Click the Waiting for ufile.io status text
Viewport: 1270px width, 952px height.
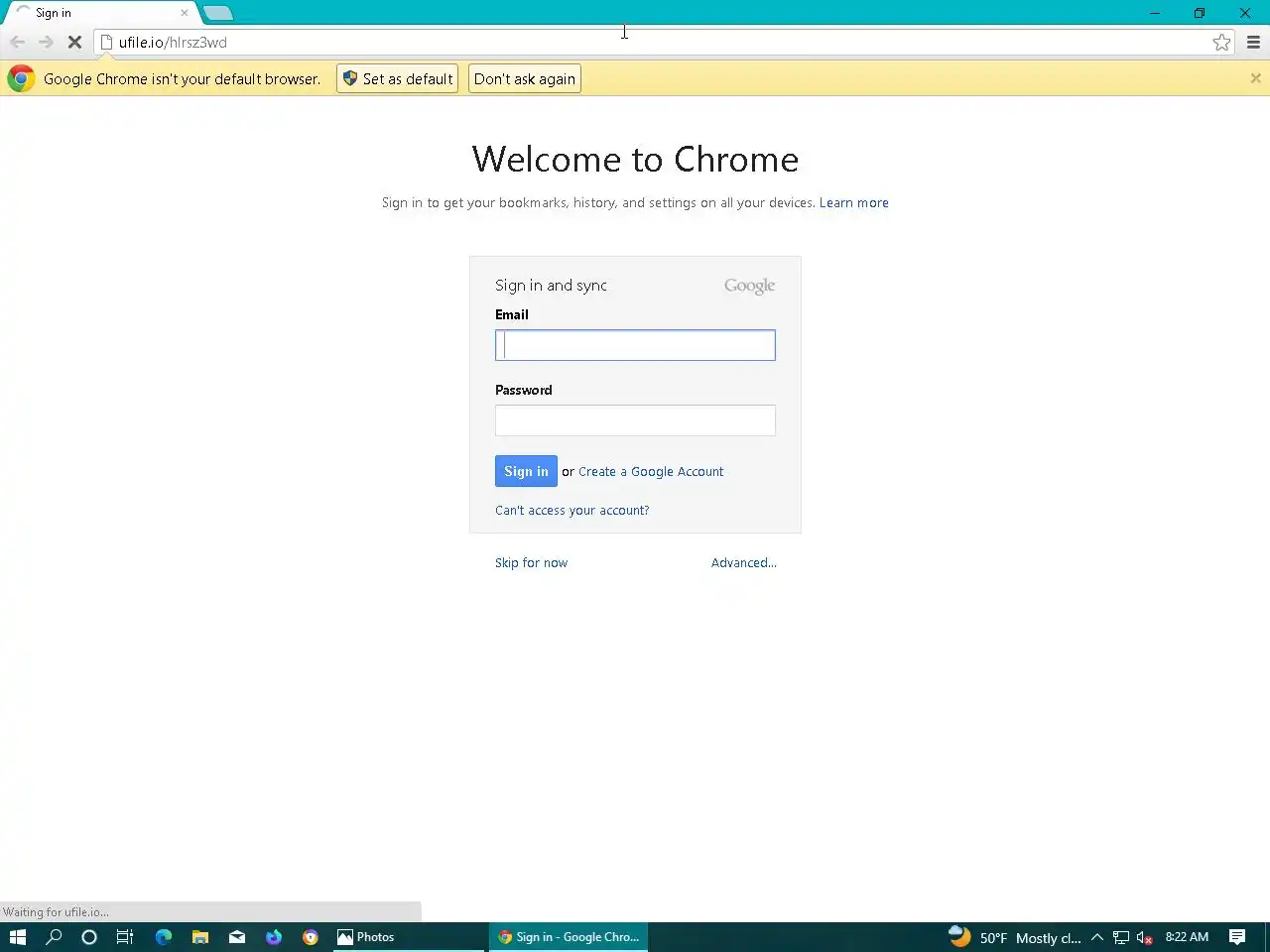56,912
